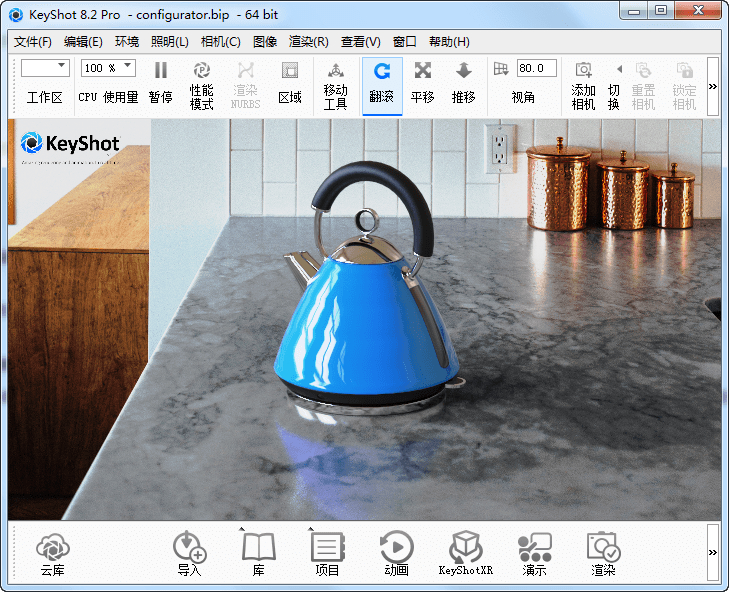
Task: Click the 添加相机 add camera icon
Action: pos(583,83)
